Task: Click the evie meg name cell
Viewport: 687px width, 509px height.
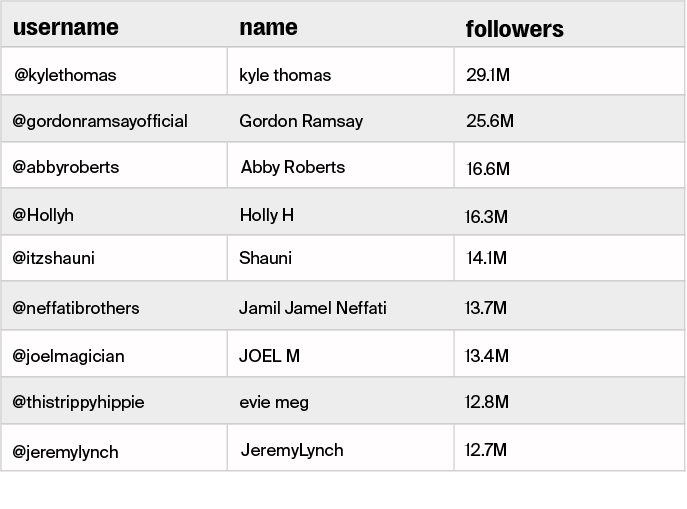Action: pyautogui.click(x=274, y=402)
